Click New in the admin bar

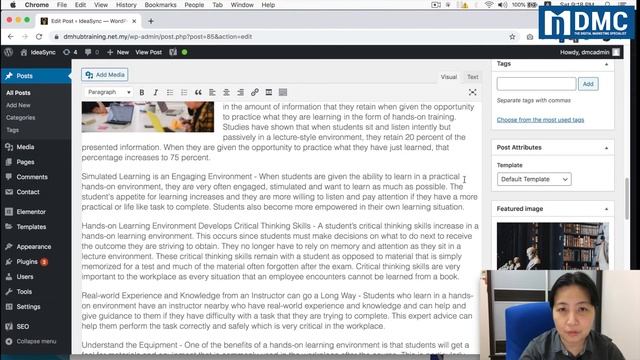pyautogui.click(x=118, y=52)
